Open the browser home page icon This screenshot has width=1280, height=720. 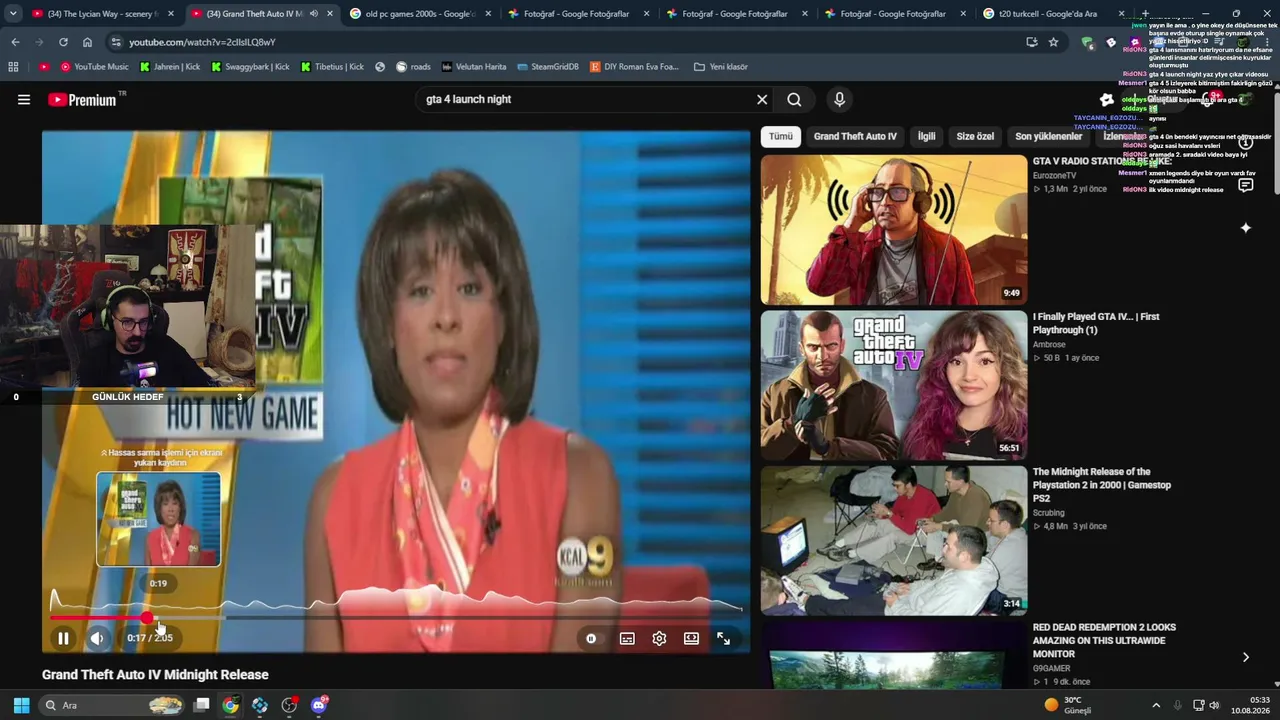(x=87, y=42)
